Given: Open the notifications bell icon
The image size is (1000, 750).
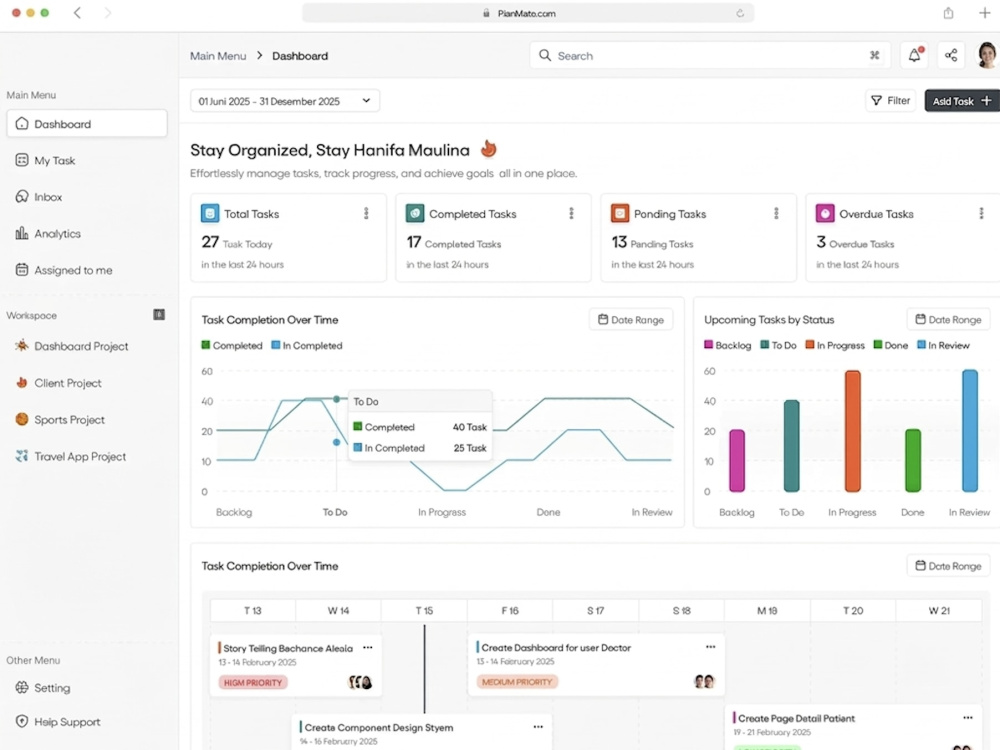Looking at the screenshot, I should point(915,55).
